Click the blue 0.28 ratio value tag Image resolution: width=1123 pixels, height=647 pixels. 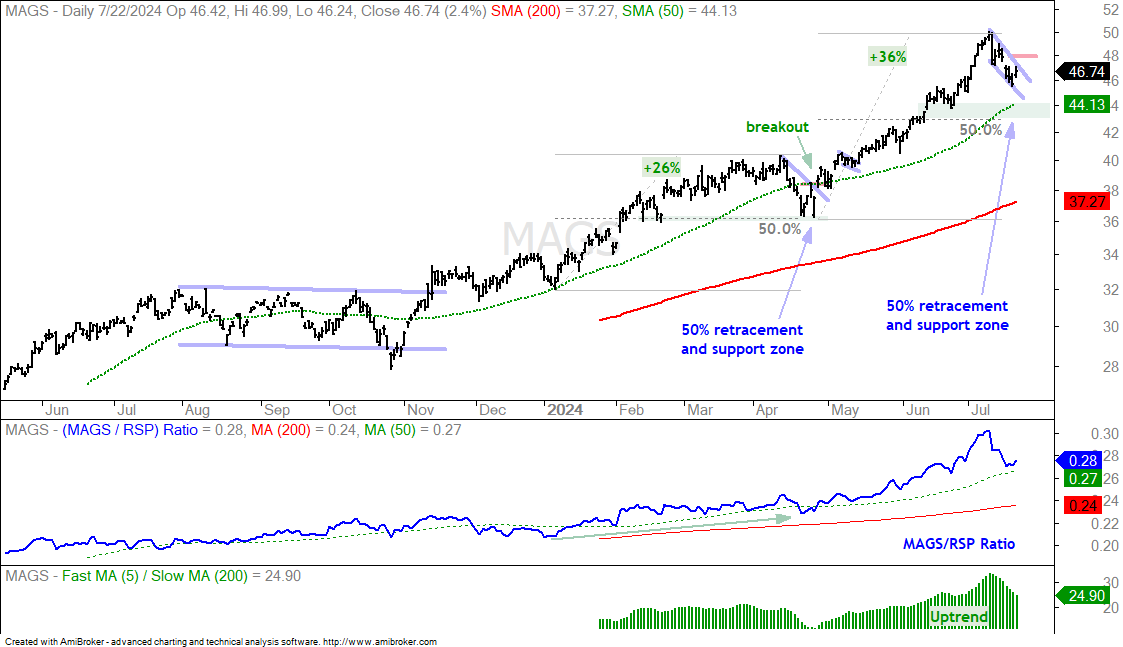pyautogui.click(x=1083, y=461)
